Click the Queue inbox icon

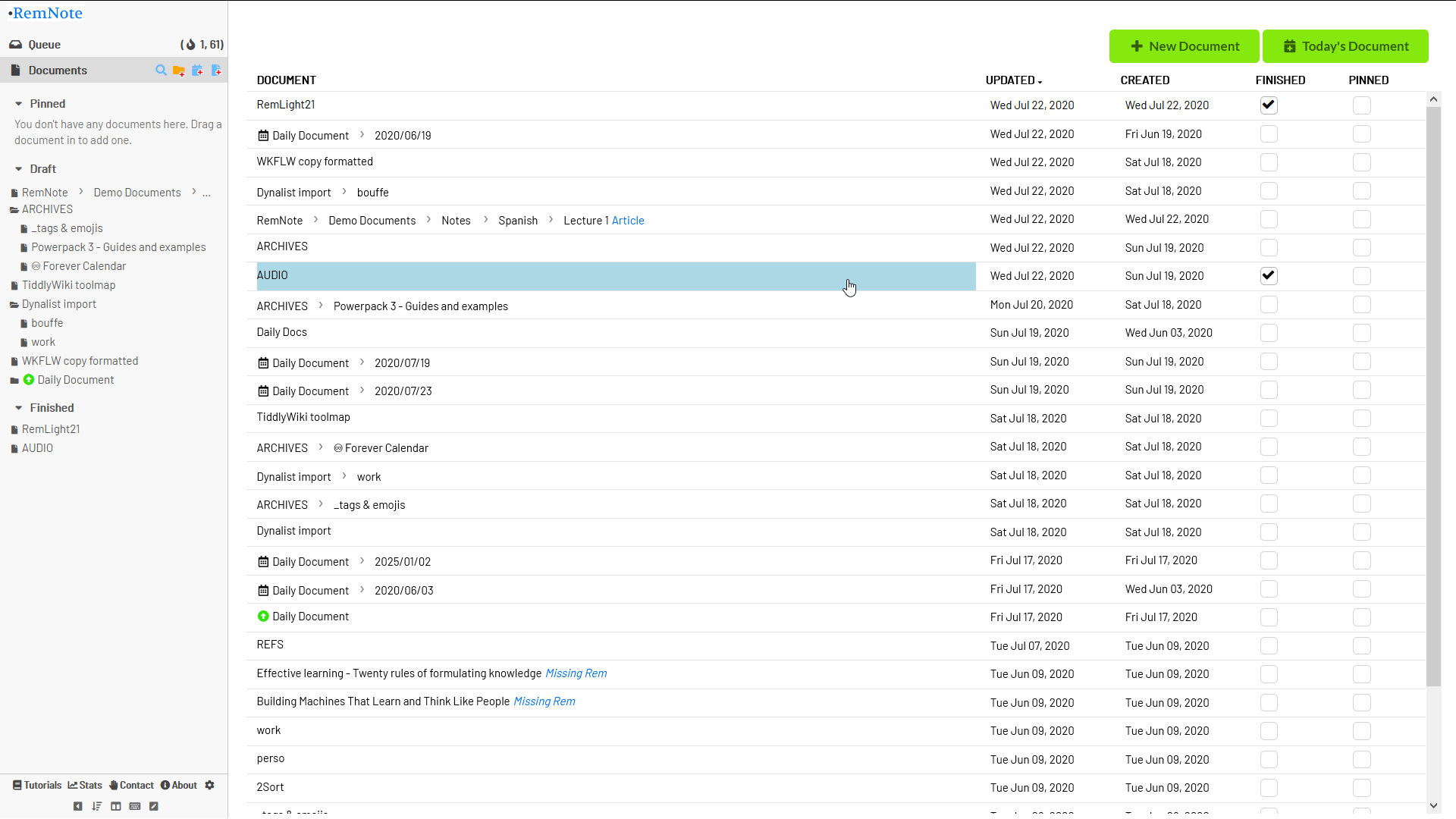pyautogui.click(x=15, y=45)
